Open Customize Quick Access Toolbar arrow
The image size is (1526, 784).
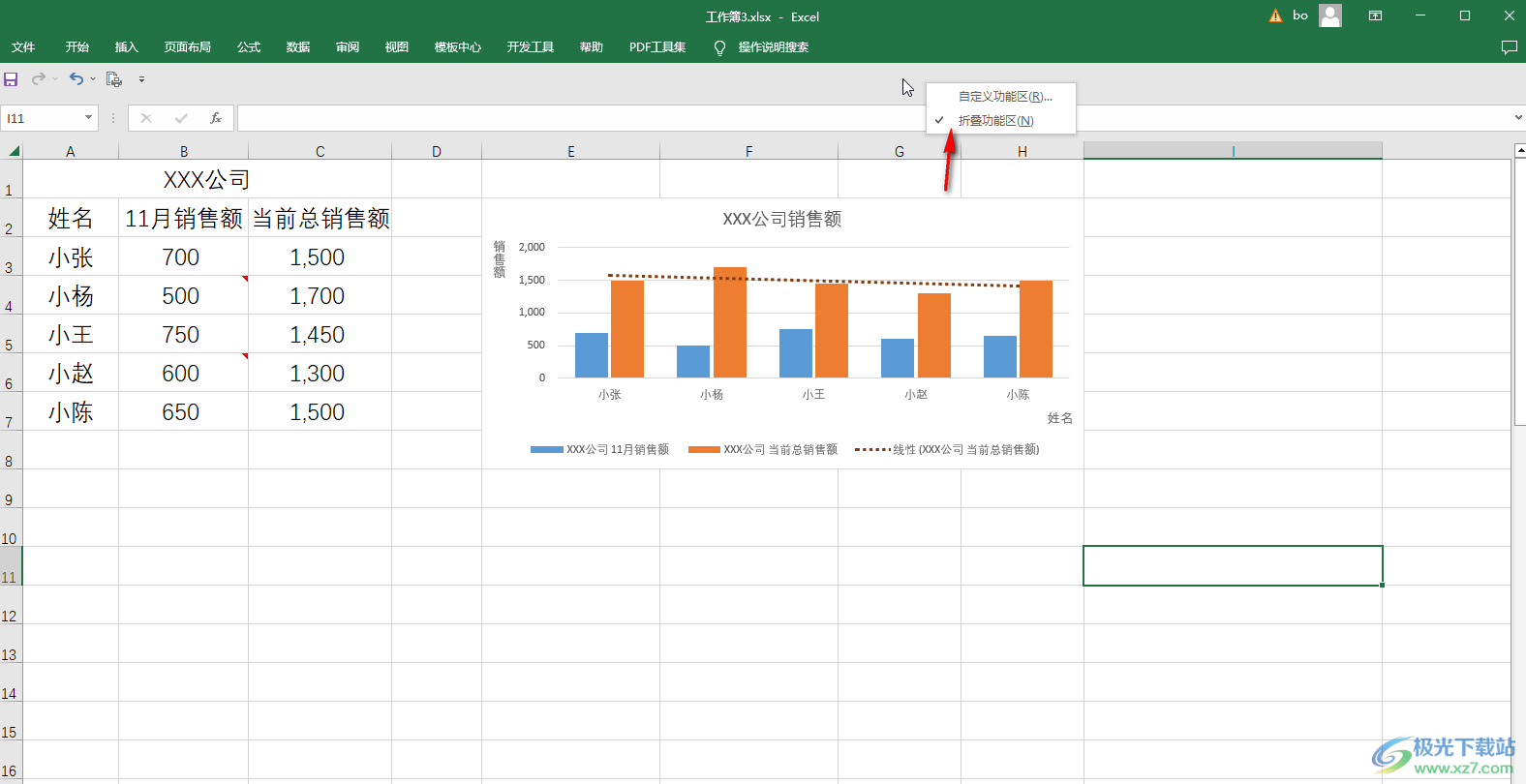point(141,79)
